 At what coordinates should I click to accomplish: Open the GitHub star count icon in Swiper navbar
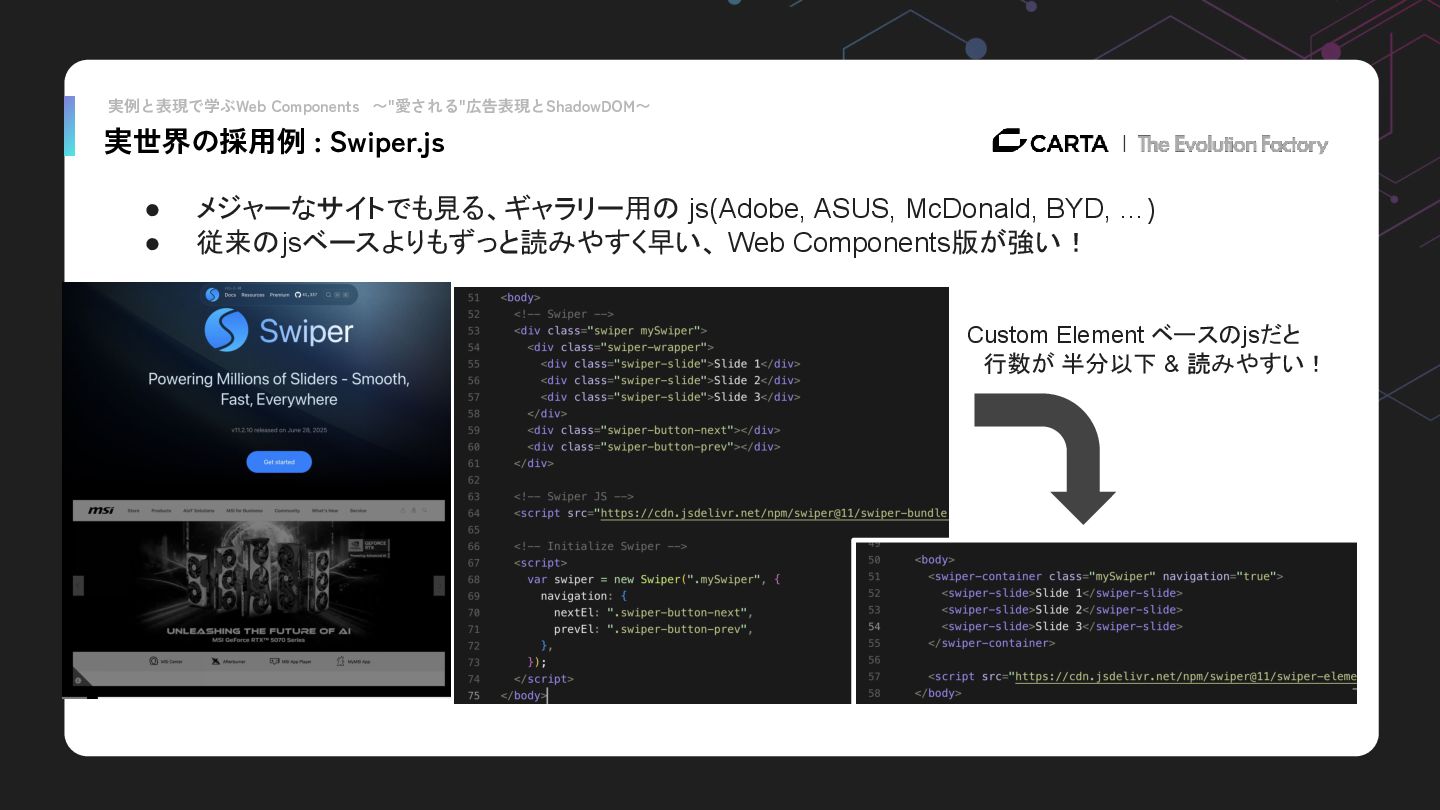[298, 295]
